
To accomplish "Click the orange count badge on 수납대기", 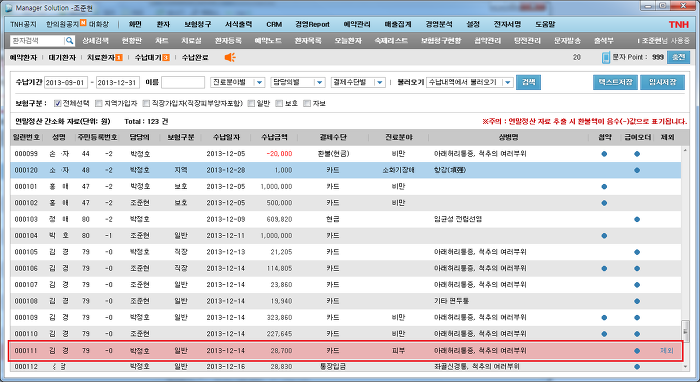I will tap(166, 57).
